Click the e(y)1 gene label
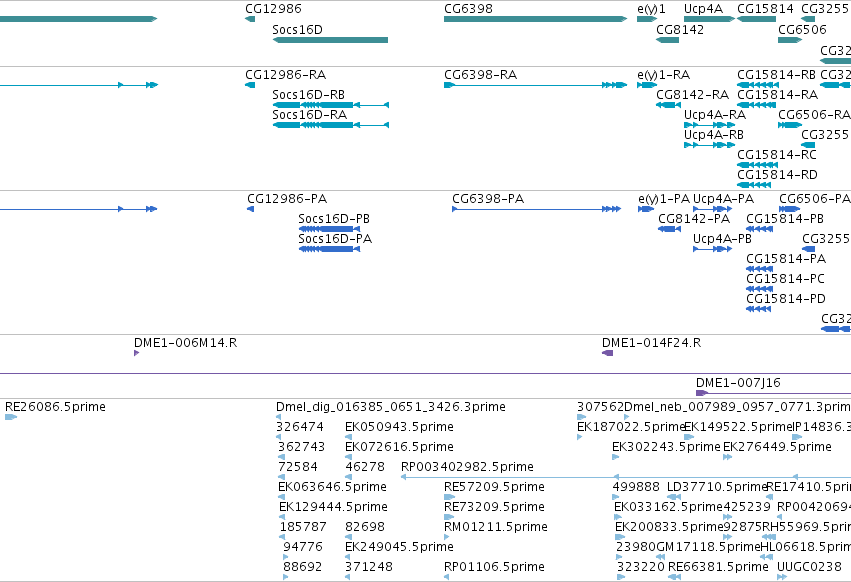 [651, 9]
